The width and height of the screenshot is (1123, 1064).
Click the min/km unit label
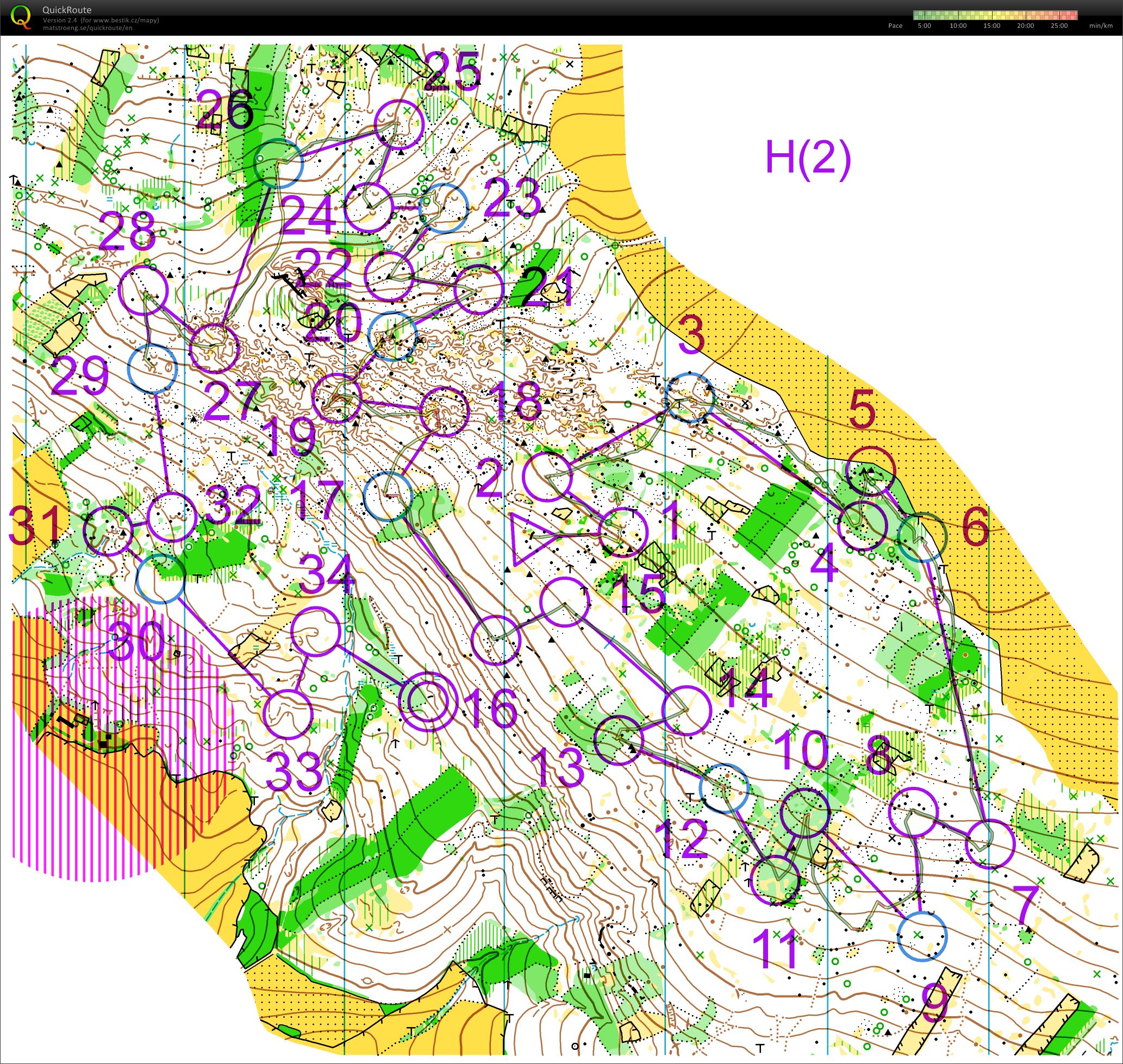pyautogui.click(x=1100, y=26)
